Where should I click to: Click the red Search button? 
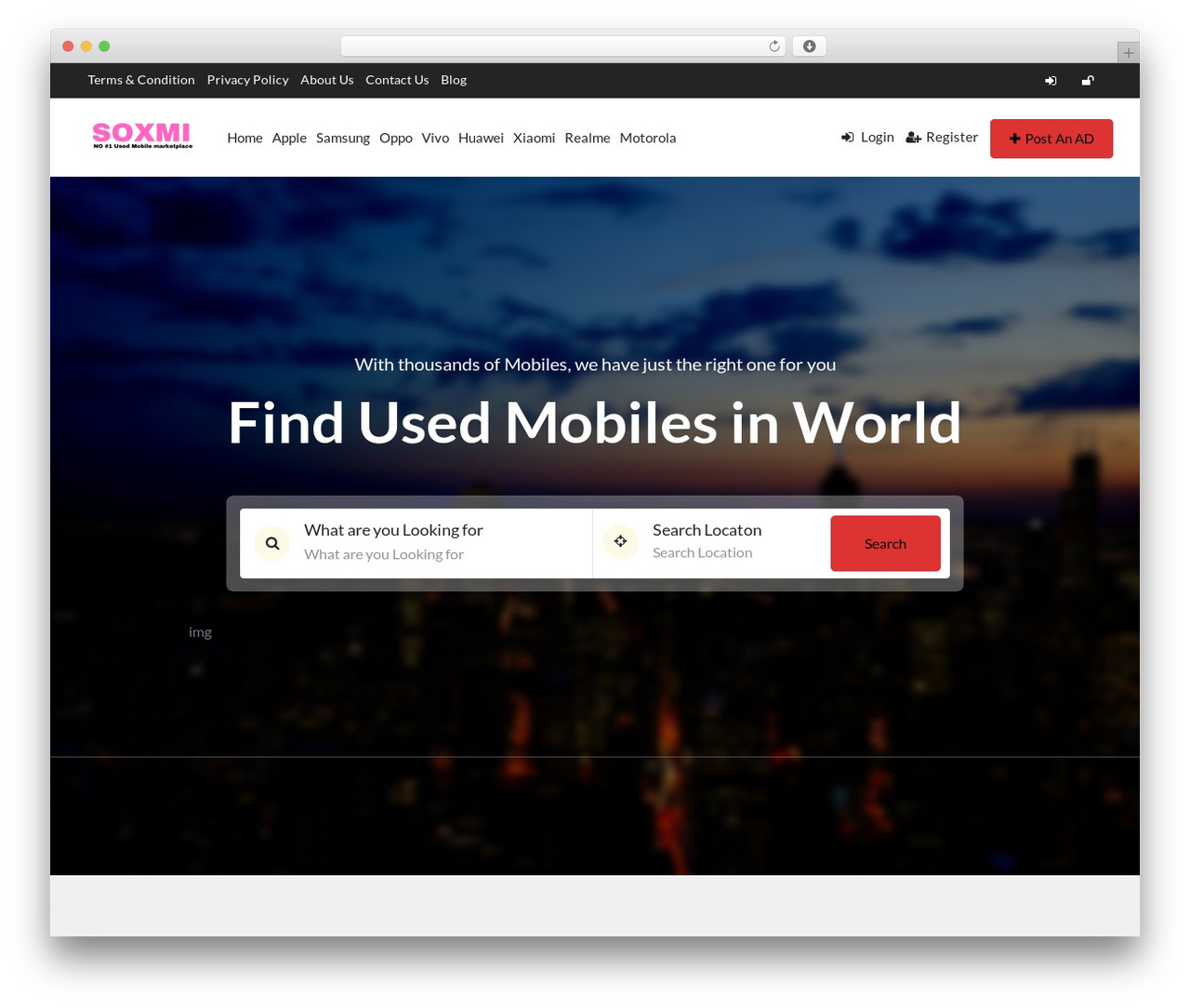pyautogui.click(x=885, y=544)
